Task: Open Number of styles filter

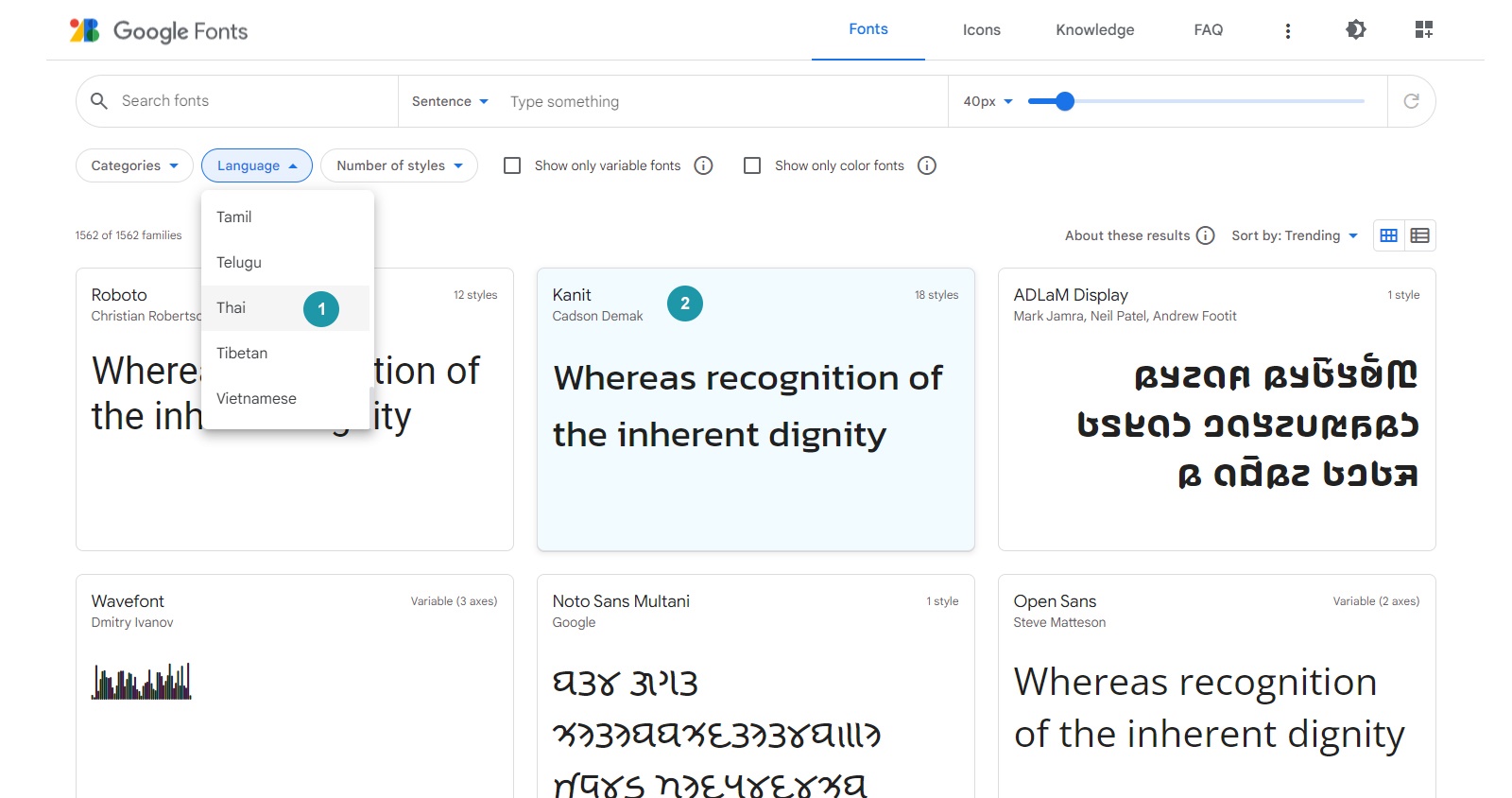Action: (x=399, y=165)
